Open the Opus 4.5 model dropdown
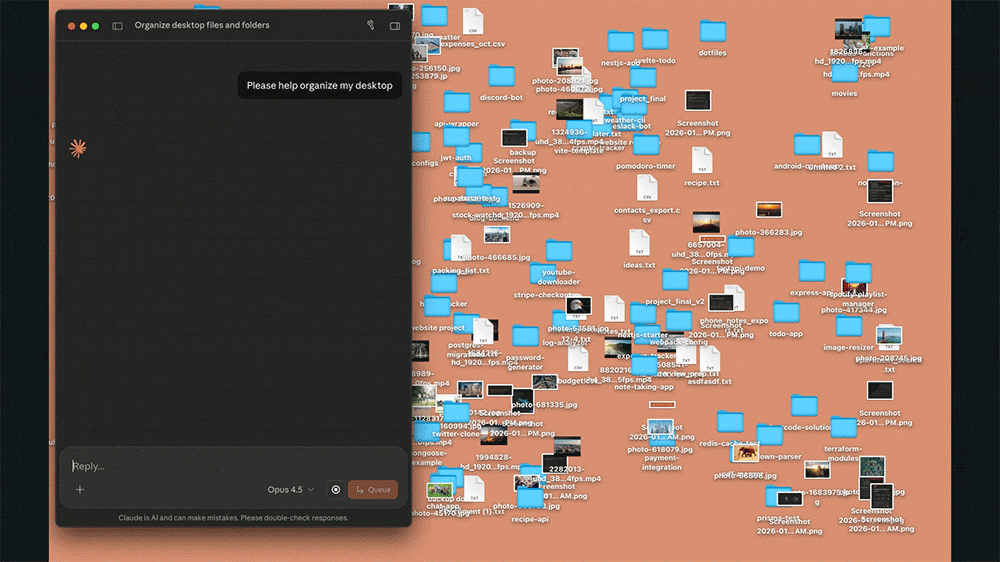 click(x=290, y=490)
